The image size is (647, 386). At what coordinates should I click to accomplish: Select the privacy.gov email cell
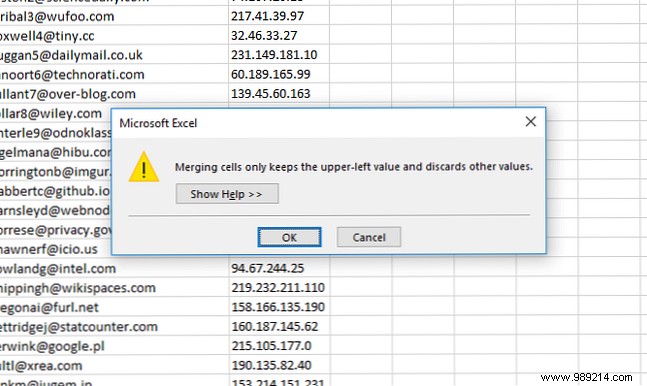coord(55,230)
